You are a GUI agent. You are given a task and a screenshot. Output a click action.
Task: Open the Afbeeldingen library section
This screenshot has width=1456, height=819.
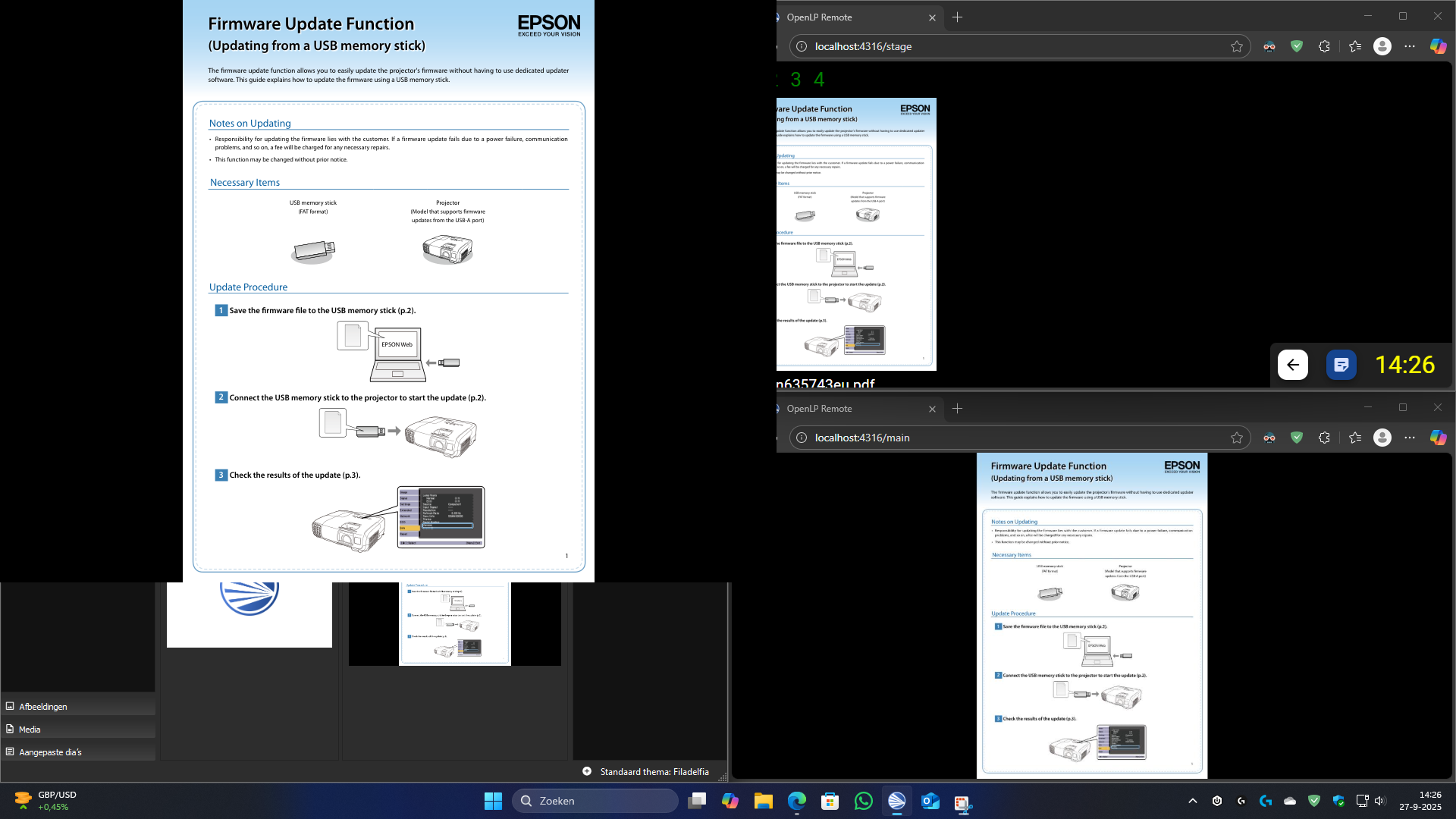pyautogui.click(x=43, y=706)
